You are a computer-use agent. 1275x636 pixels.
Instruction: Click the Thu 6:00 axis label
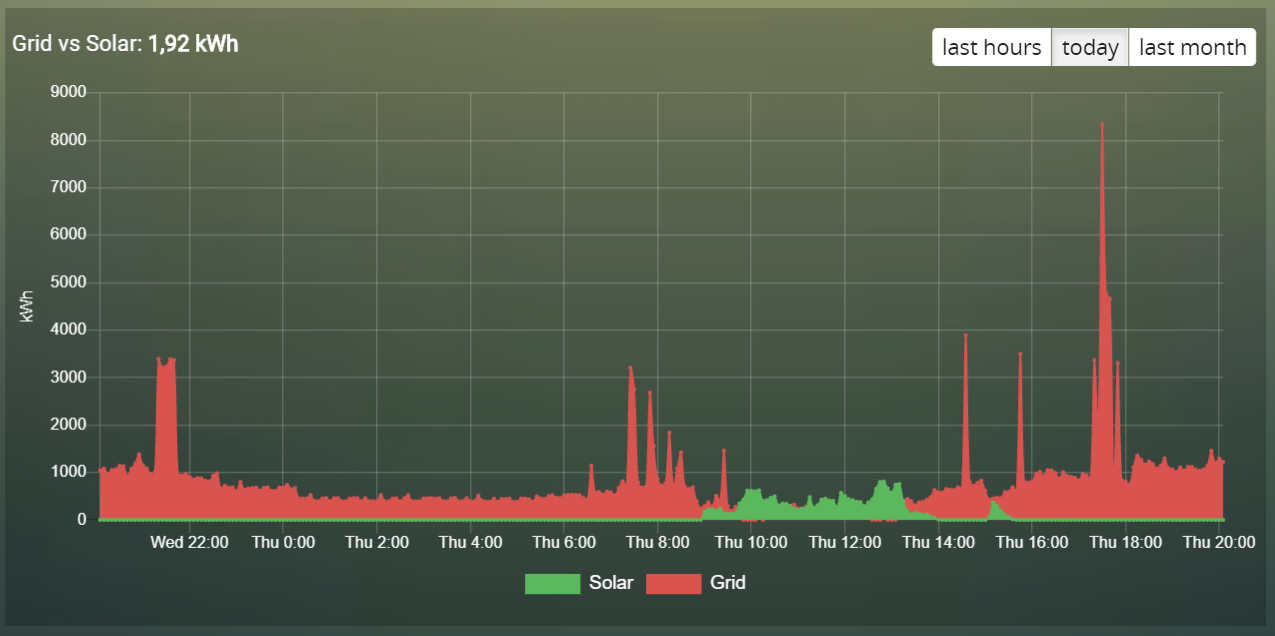[564, 542]
